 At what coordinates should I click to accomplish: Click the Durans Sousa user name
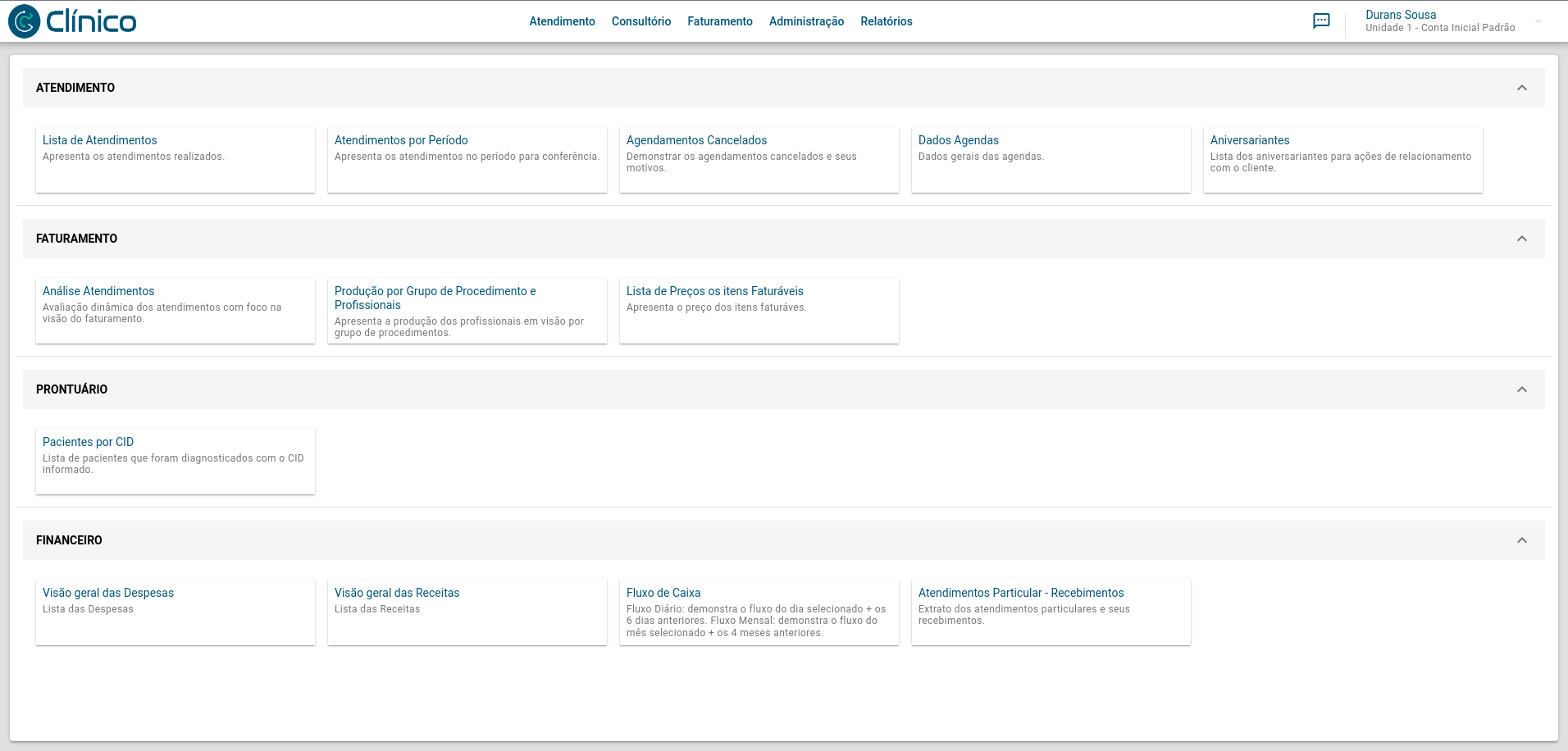pos(1400,15)
